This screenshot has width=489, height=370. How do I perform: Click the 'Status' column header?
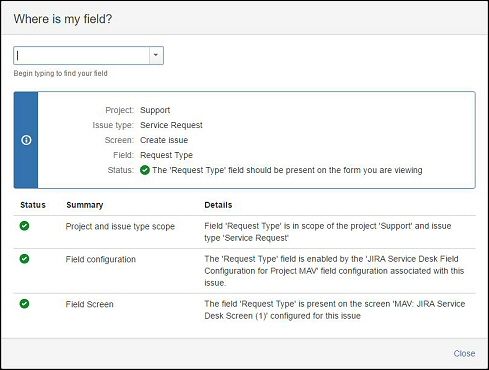coord(33,205)
